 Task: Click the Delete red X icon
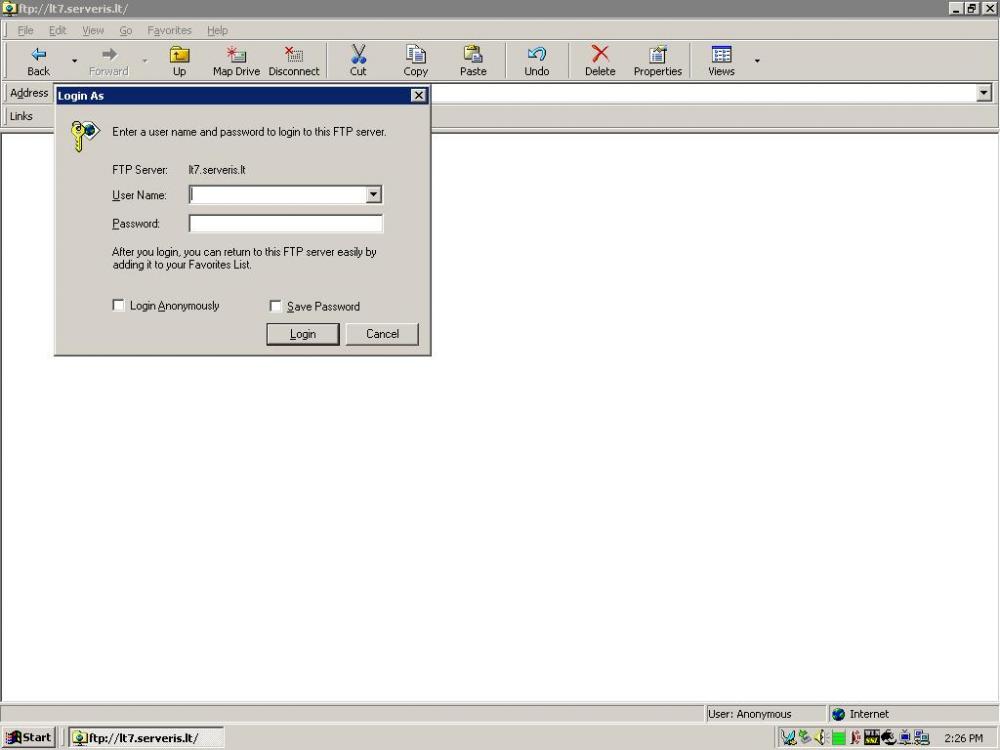[600, 55]
